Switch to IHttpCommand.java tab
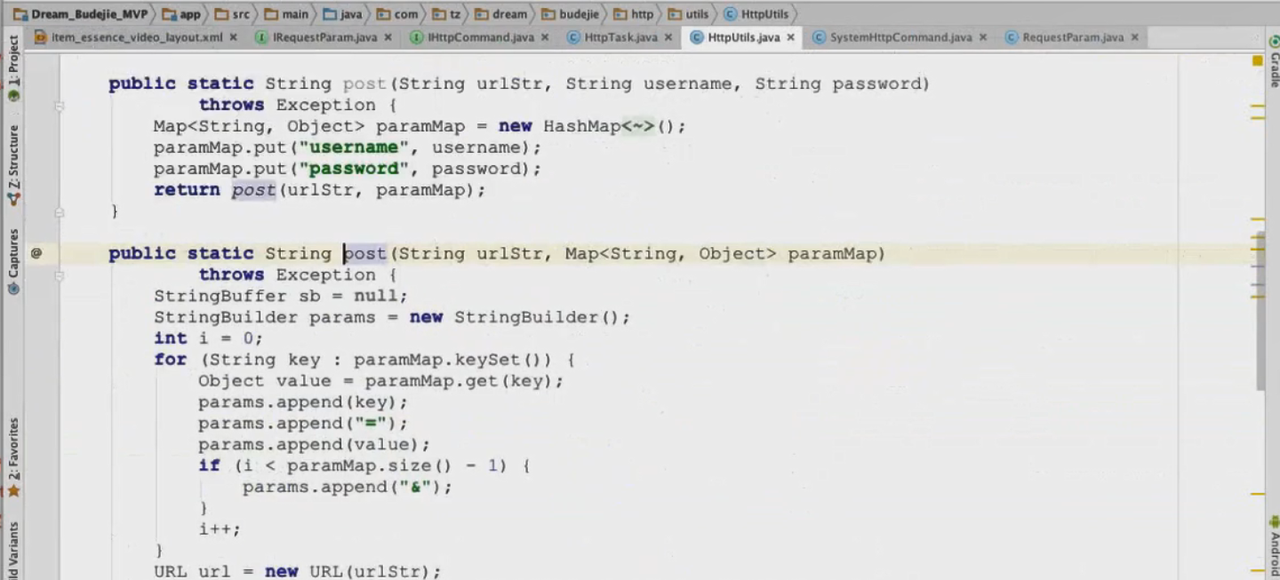1280x580 pixels. point(480,37)
